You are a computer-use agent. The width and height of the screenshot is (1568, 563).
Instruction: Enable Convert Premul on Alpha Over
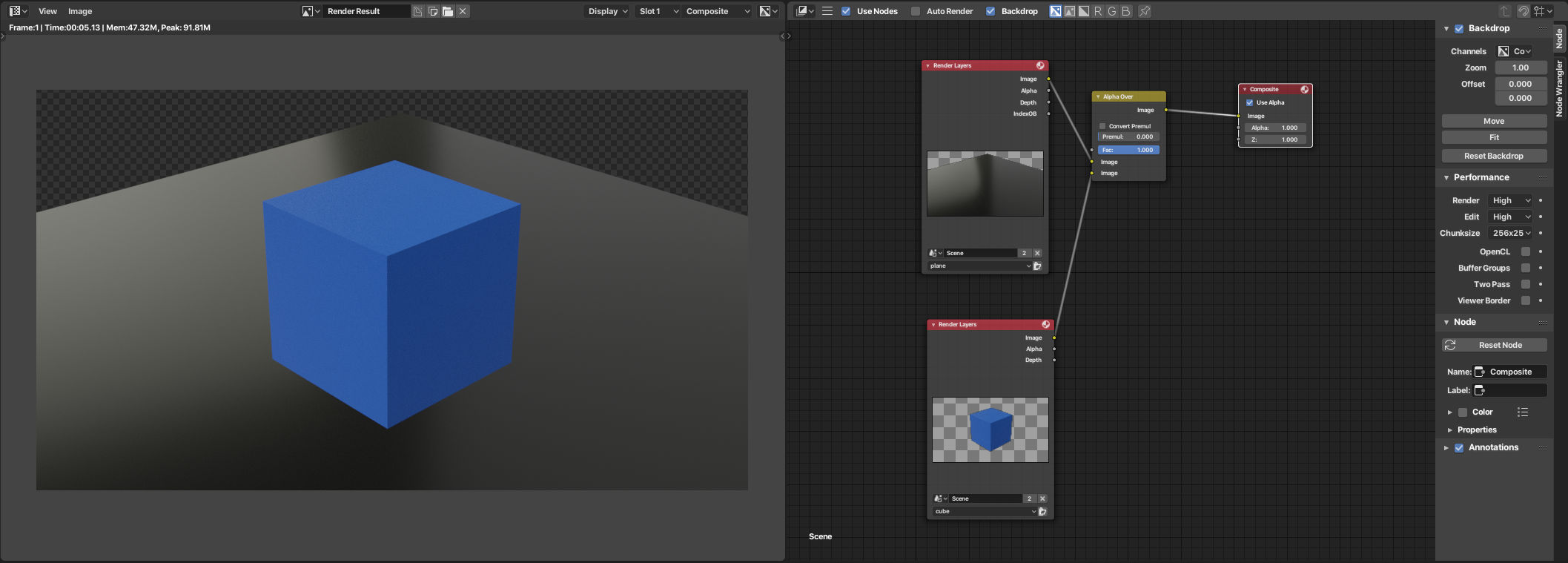pos(1102,126)
